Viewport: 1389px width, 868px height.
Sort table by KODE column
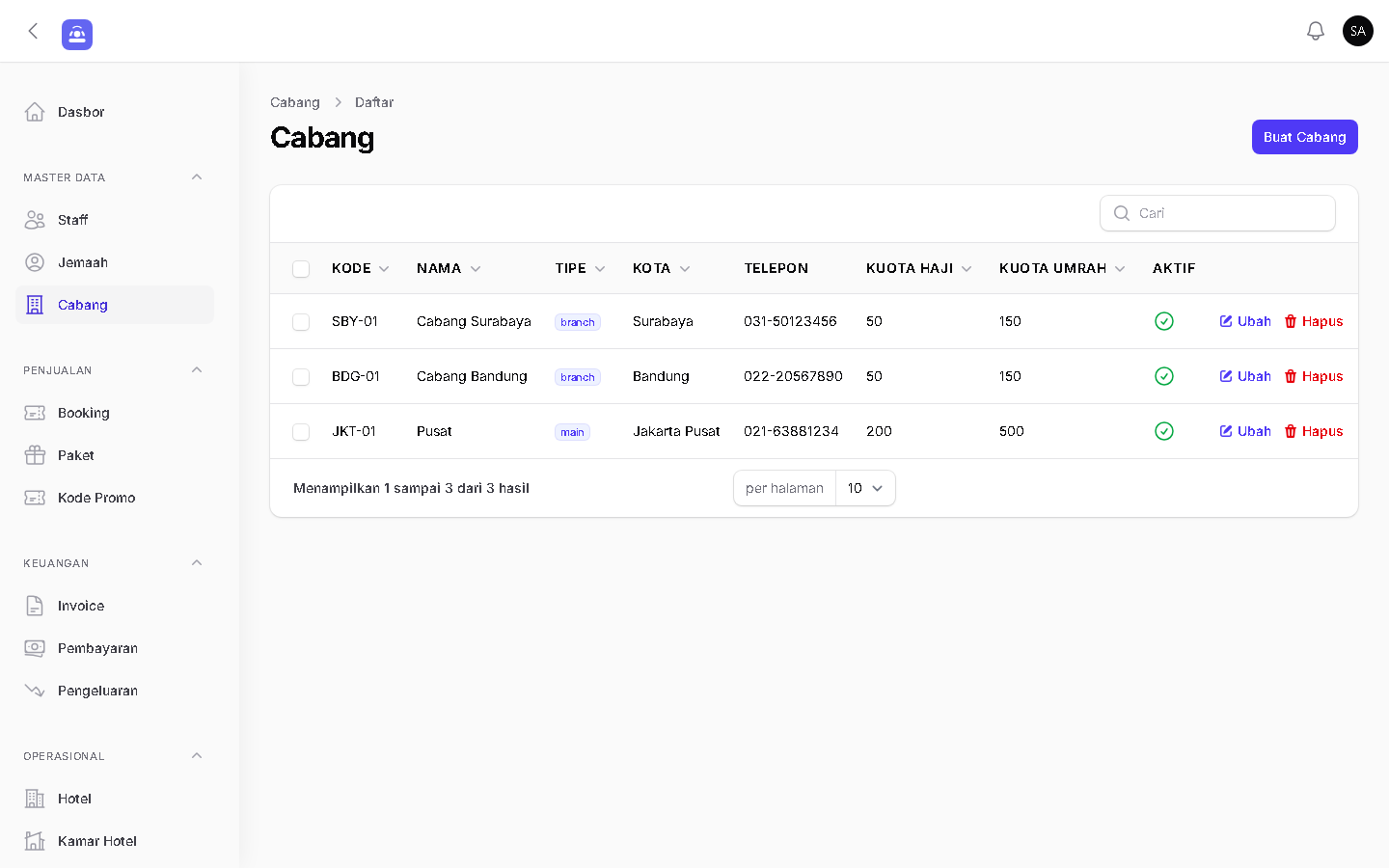(x=361, y=268)
